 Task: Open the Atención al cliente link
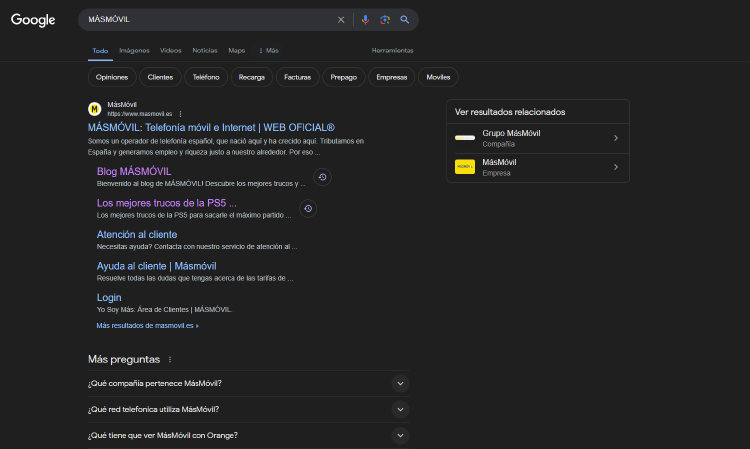(137, 235)
